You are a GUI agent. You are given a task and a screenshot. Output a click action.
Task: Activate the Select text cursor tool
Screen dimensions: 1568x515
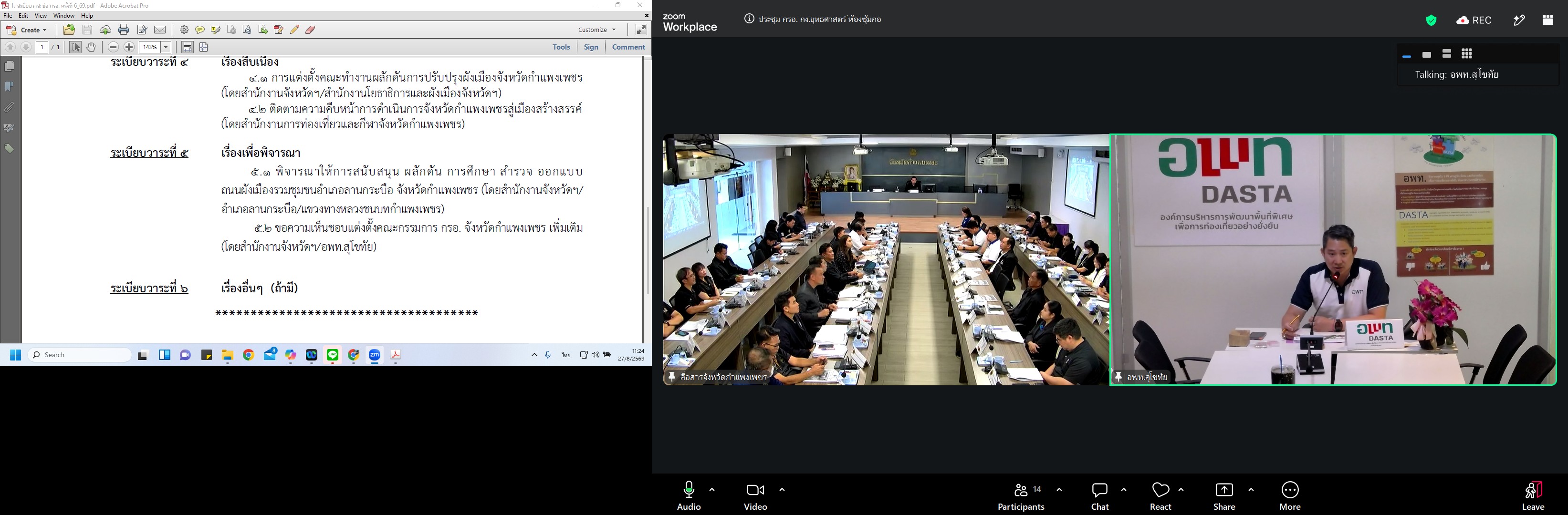(75, 47)
